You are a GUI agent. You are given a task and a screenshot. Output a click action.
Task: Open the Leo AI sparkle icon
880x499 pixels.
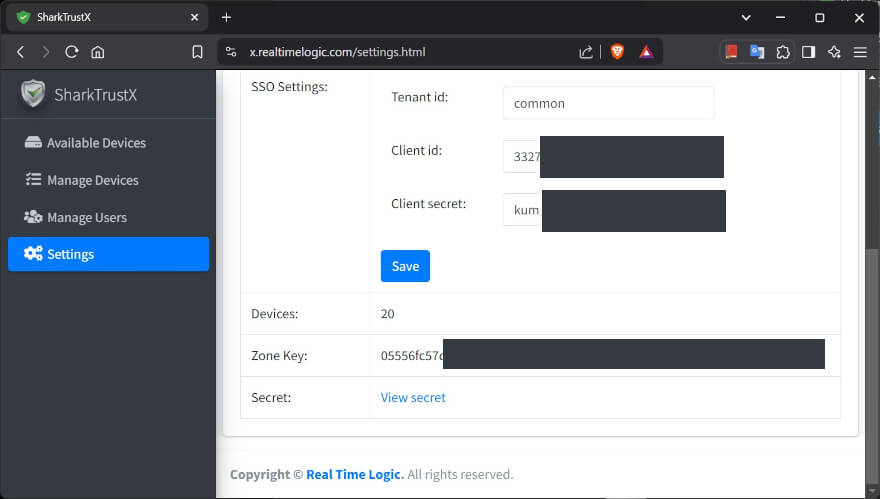834,52
